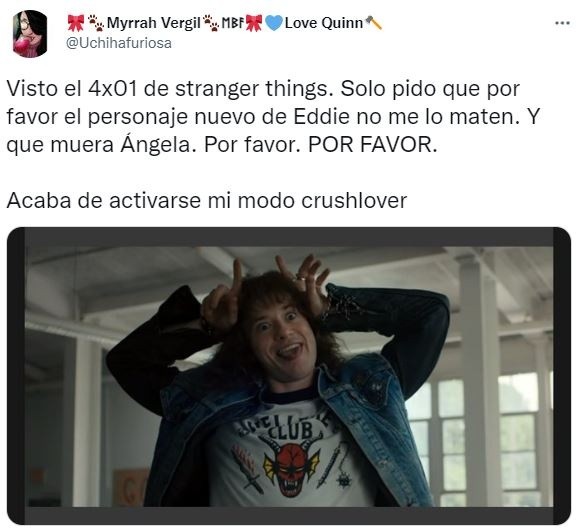The width and height of the screenshot is (582, 531).
Task: Click the tweet text about stranger things 4x01
Action: (x=273, y=117)
